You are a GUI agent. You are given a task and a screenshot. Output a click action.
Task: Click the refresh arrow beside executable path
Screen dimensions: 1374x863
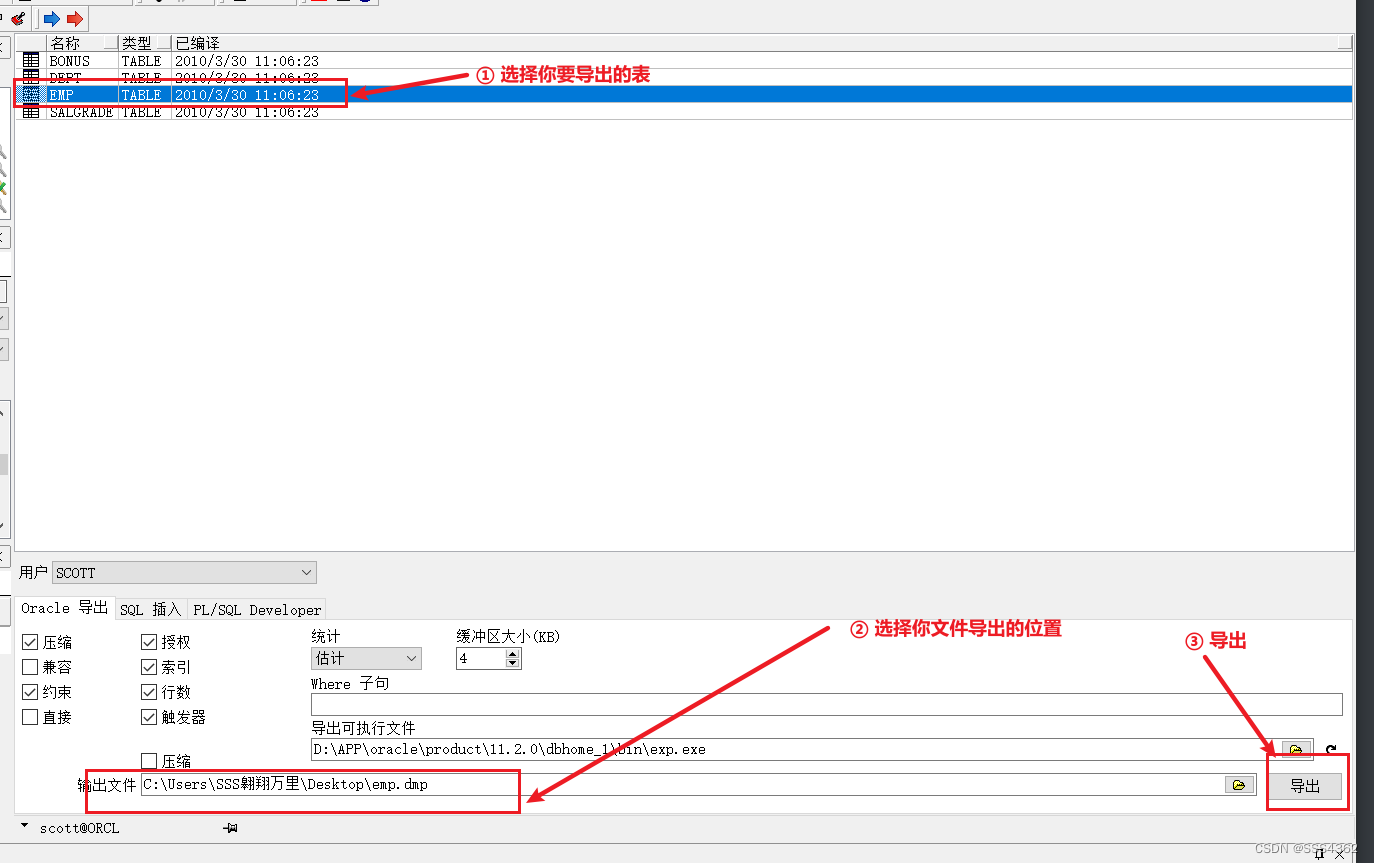[1331, 750]
